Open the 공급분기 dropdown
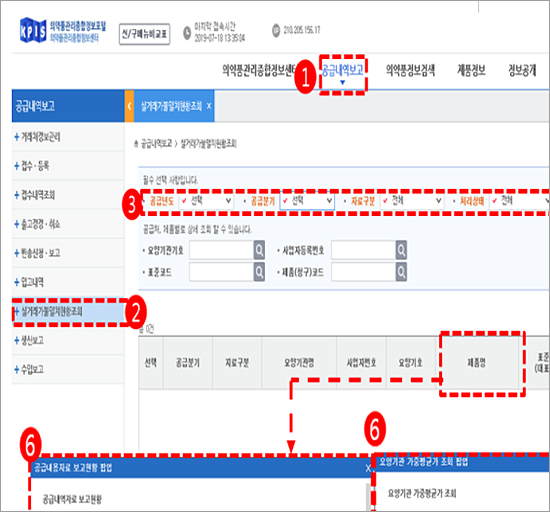This screenshot has height=512, width=550. pyautogui.click(x=307, y=201)
